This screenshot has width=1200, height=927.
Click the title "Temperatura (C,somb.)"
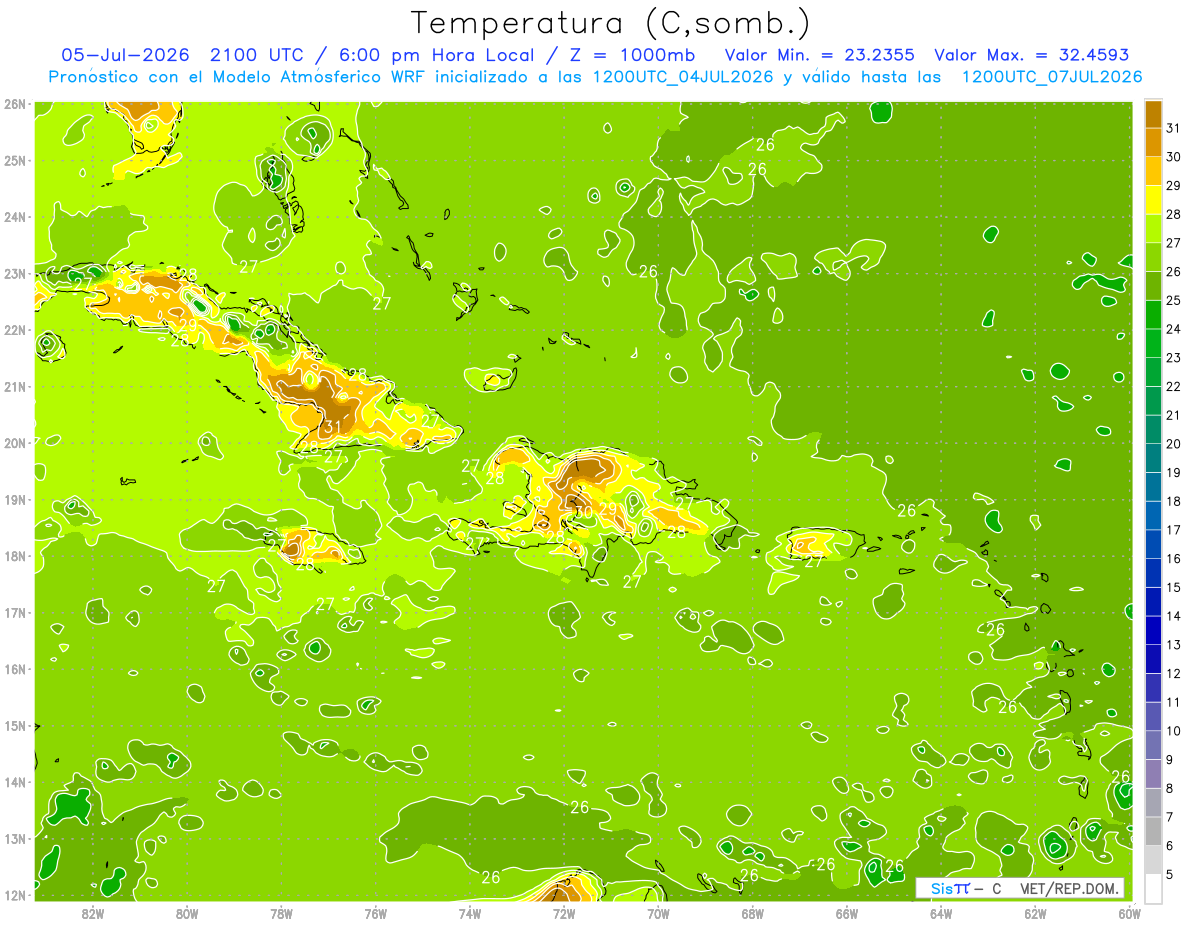pyautogui.click(x=611, y=22)
